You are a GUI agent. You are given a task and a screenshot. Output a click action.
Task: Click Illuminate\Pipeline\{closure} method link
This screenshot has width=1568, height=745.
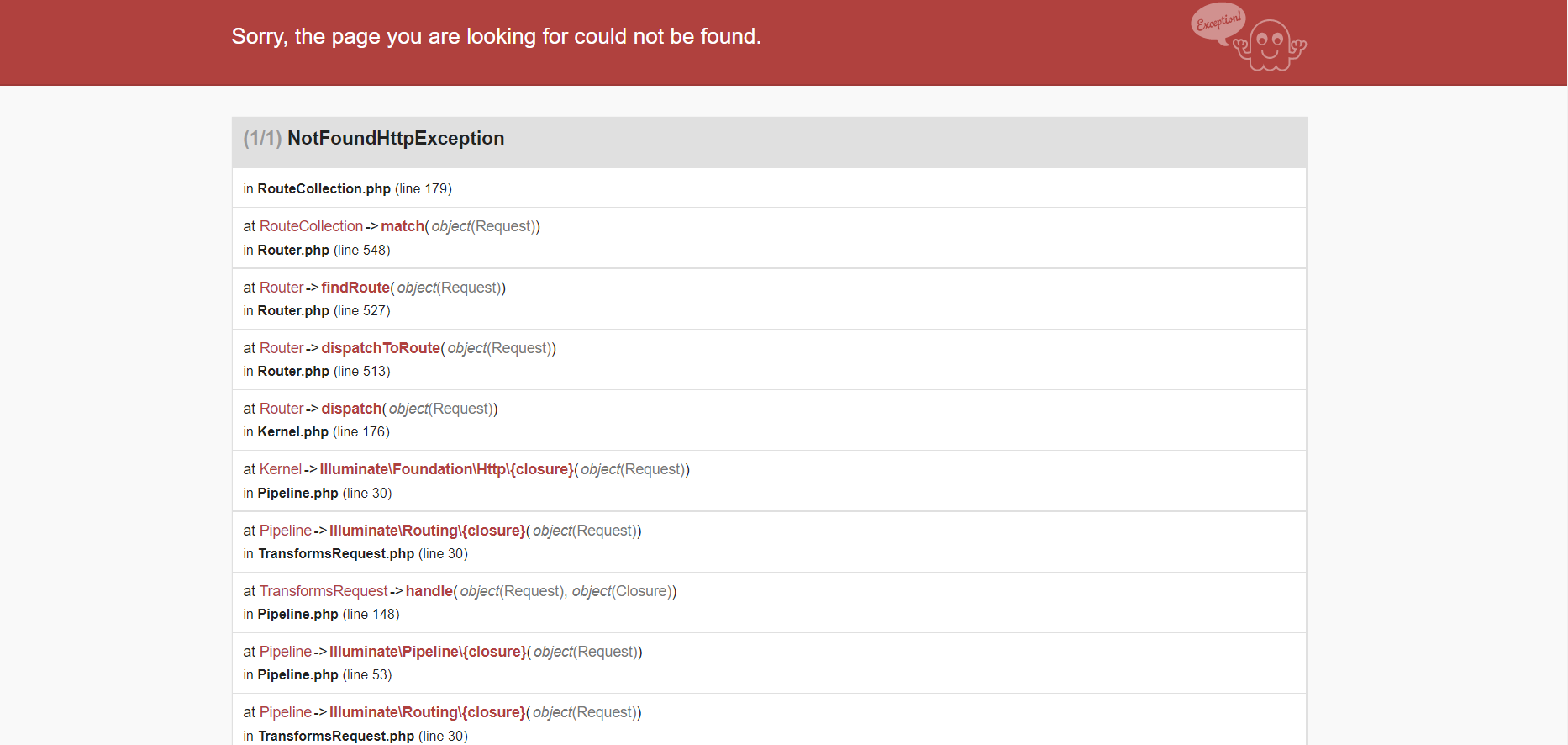tap(428, 652)
